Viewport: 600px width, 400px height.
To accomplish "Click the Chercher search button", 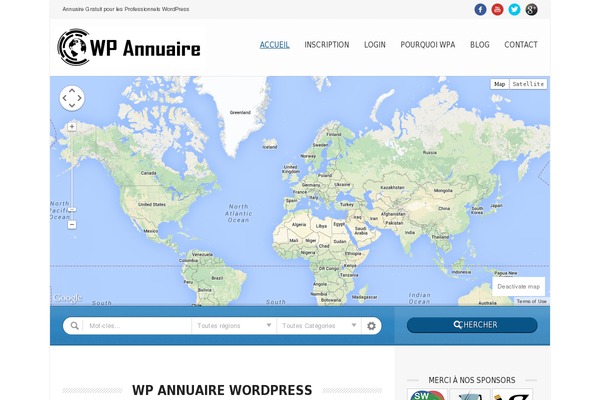I will pos(472,325).
